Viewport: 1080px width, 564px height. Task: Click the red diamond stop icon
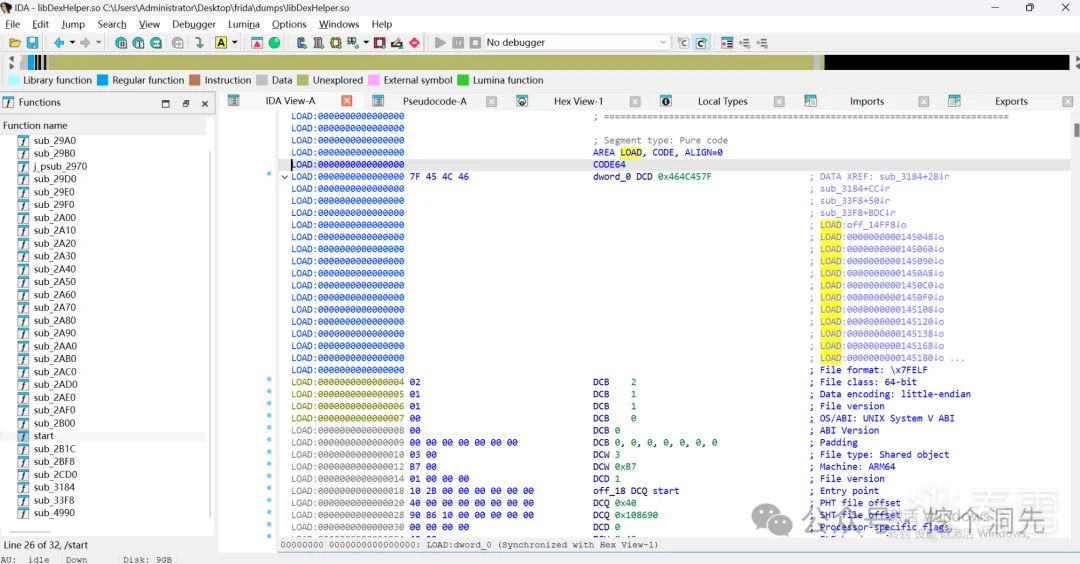point(414,43)
